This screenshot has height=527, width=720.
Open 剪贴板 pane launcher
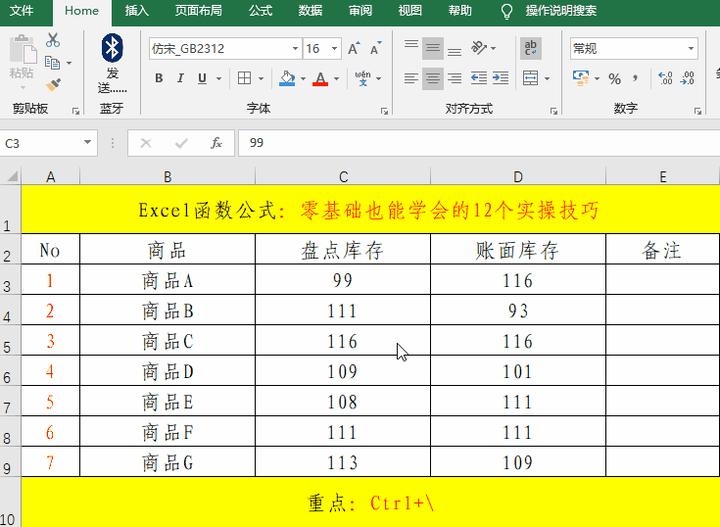click(x=76, y=111)
